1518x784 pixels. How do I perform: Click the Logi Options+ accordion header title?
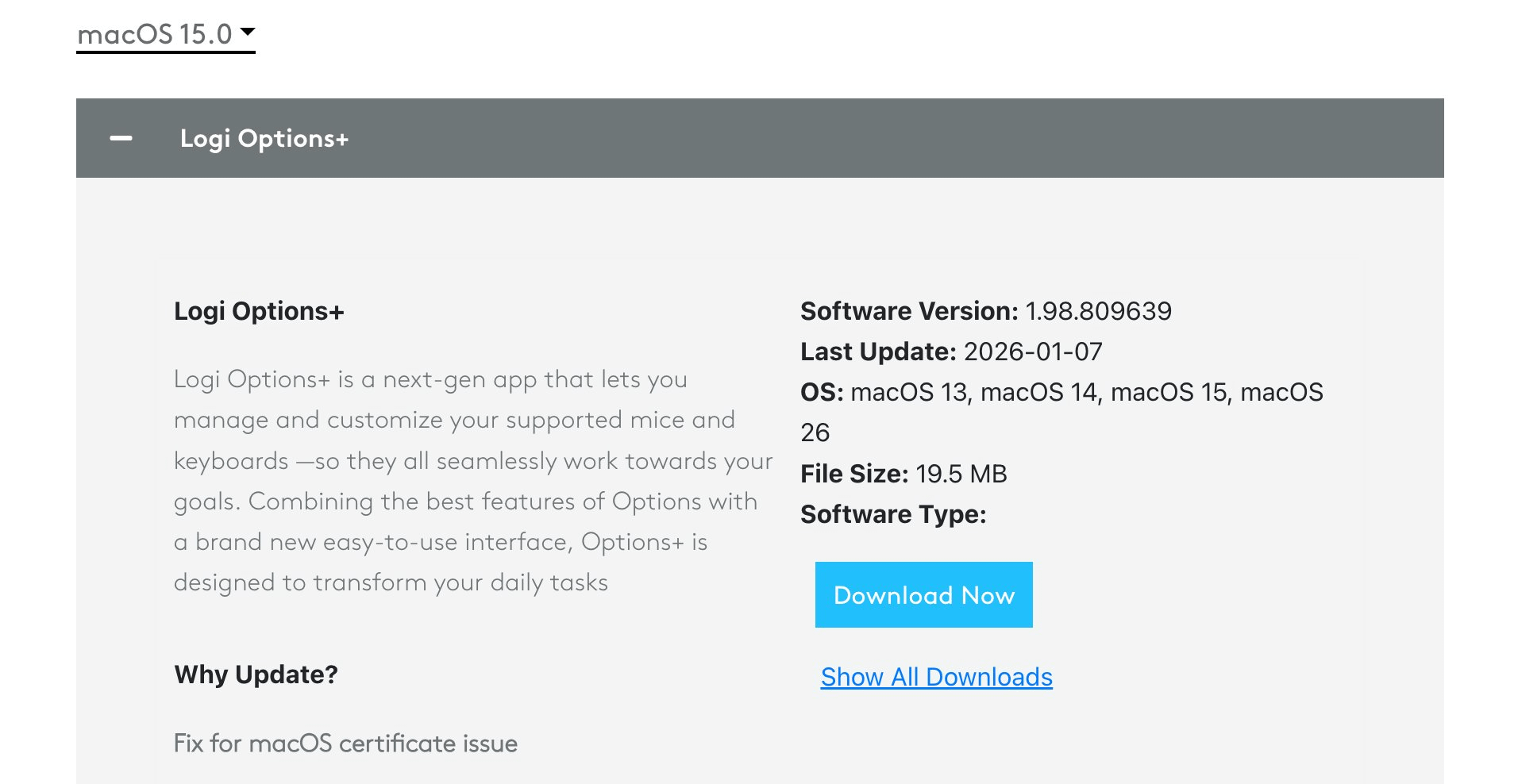pos(264,139)
